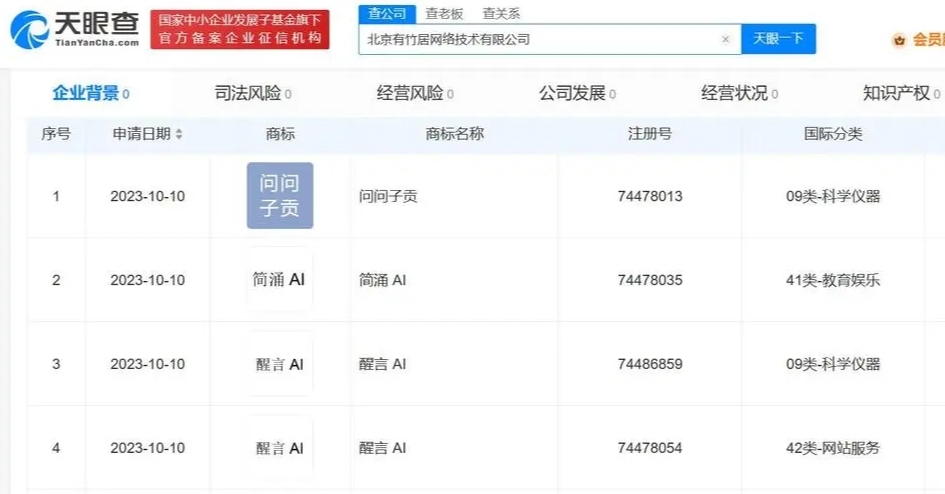Open the TianYanCha logo homepage
The height and width of the screenshot is (494, 945).
click(x=75, y=30)
